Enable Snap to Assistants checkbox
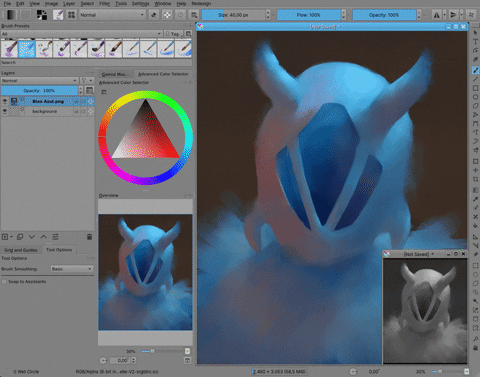The image size is (480, 377). (x=4, y=282)
